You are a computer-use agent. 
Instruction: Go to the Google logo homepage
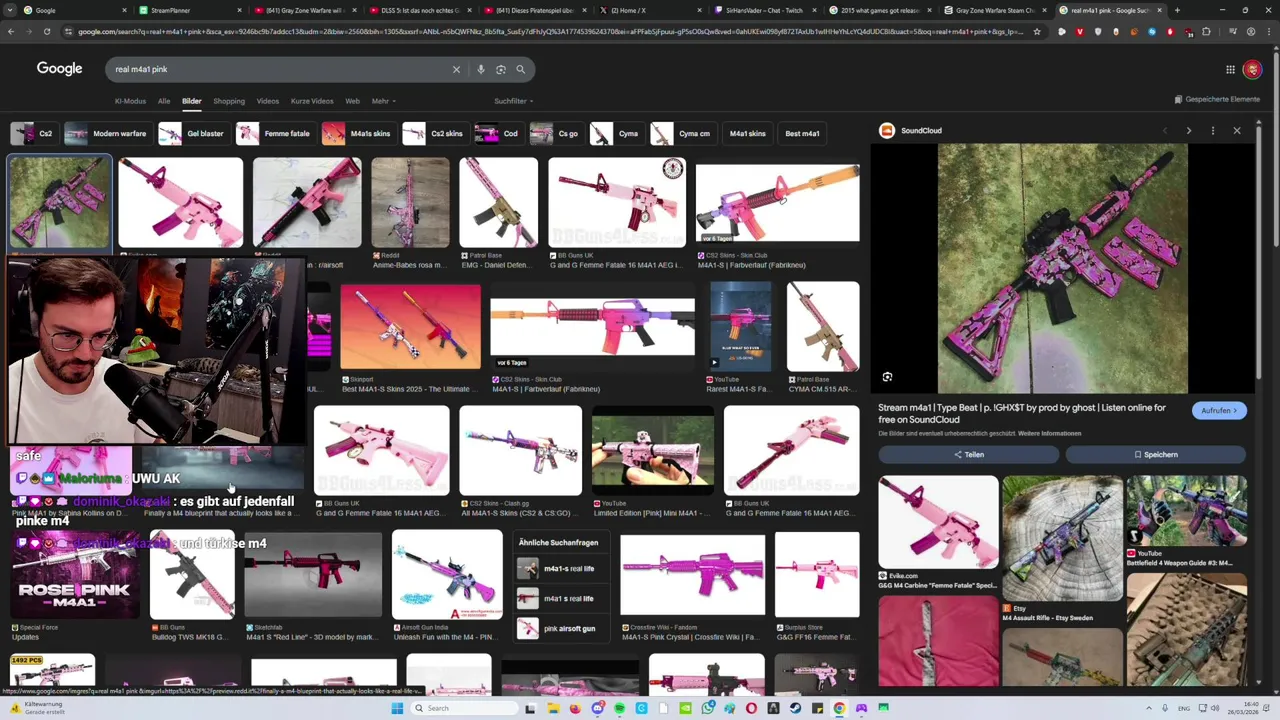click(x=59, y=68)
